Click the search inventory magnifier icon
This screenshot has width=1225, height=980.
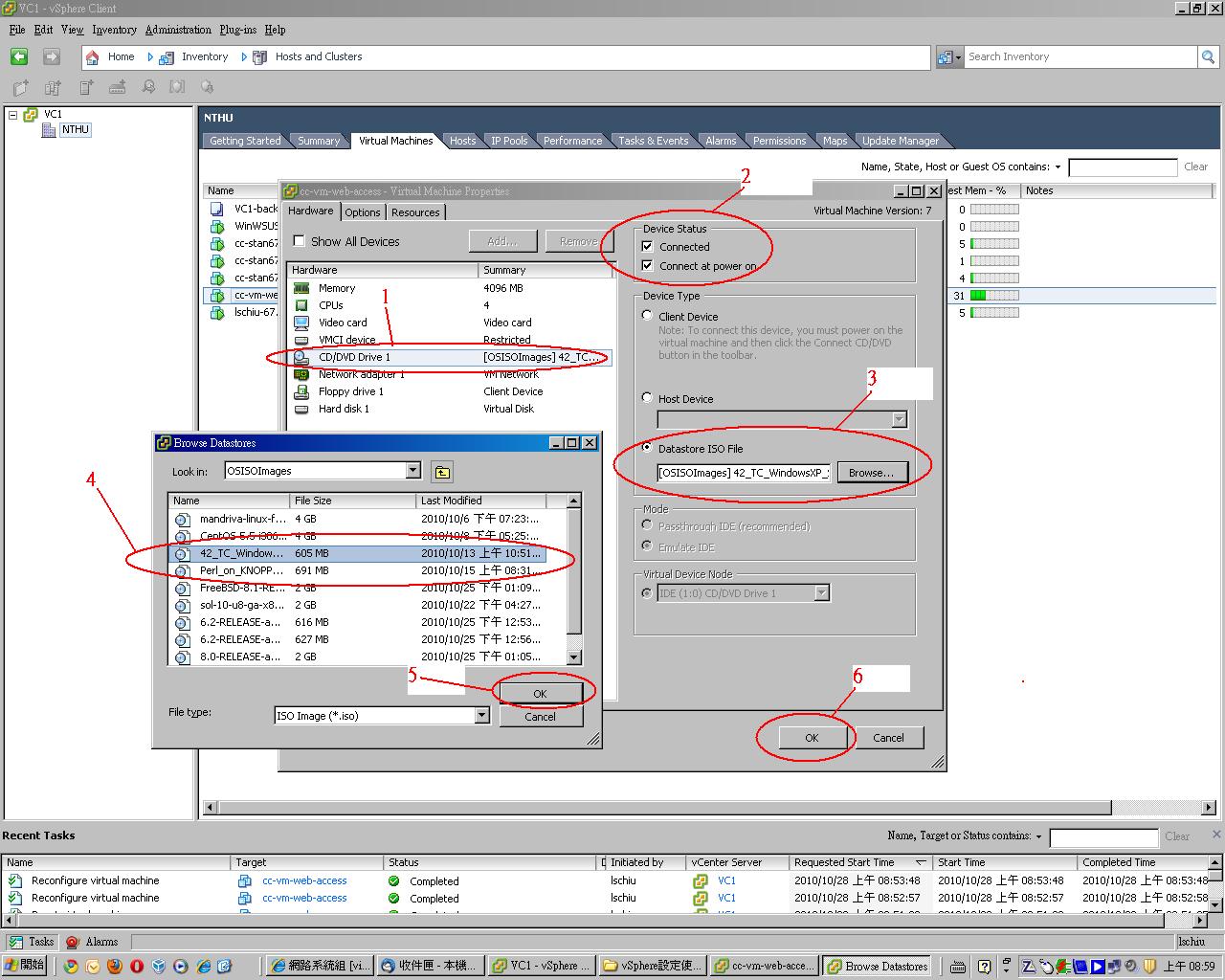[x=1208, y=57]
